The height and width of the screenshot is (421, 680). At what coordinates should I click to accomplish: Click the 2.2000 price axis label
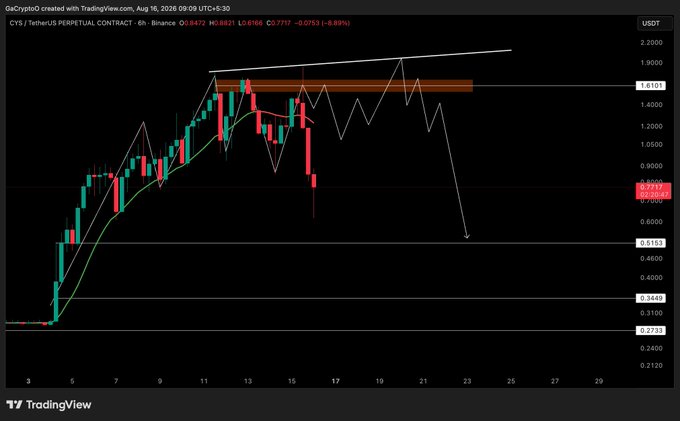(x=651, y=42)
